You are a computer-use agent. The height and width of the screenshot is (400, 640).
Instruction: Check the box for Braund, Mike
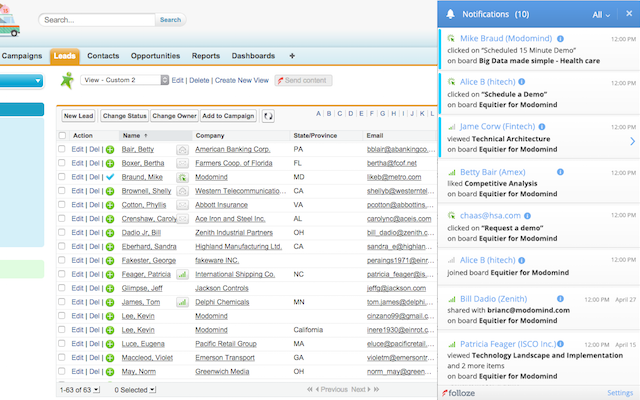point(62,177)
